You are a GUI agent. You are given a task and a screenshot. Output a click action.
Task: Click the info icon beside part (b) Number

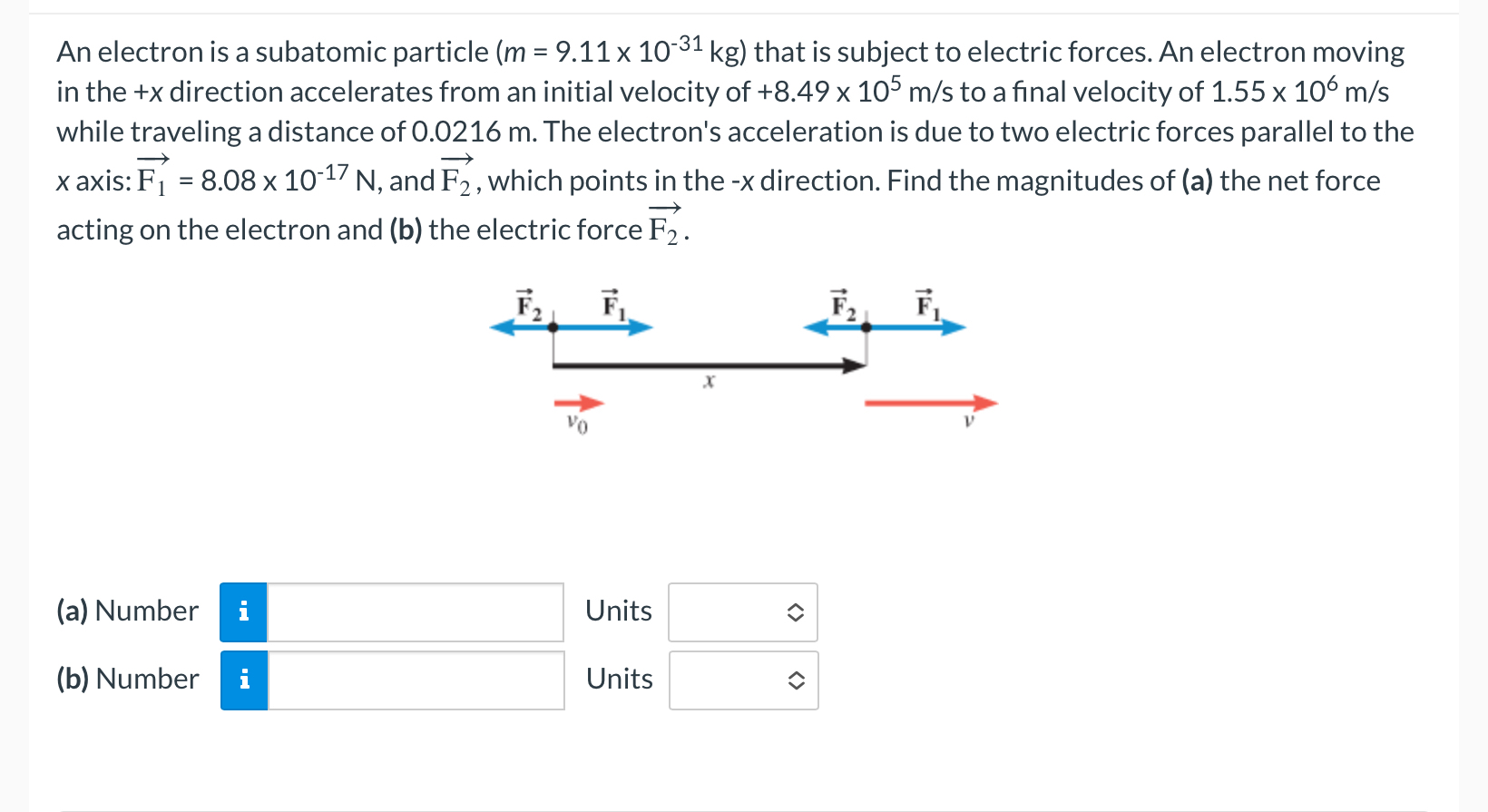point(243,680)
